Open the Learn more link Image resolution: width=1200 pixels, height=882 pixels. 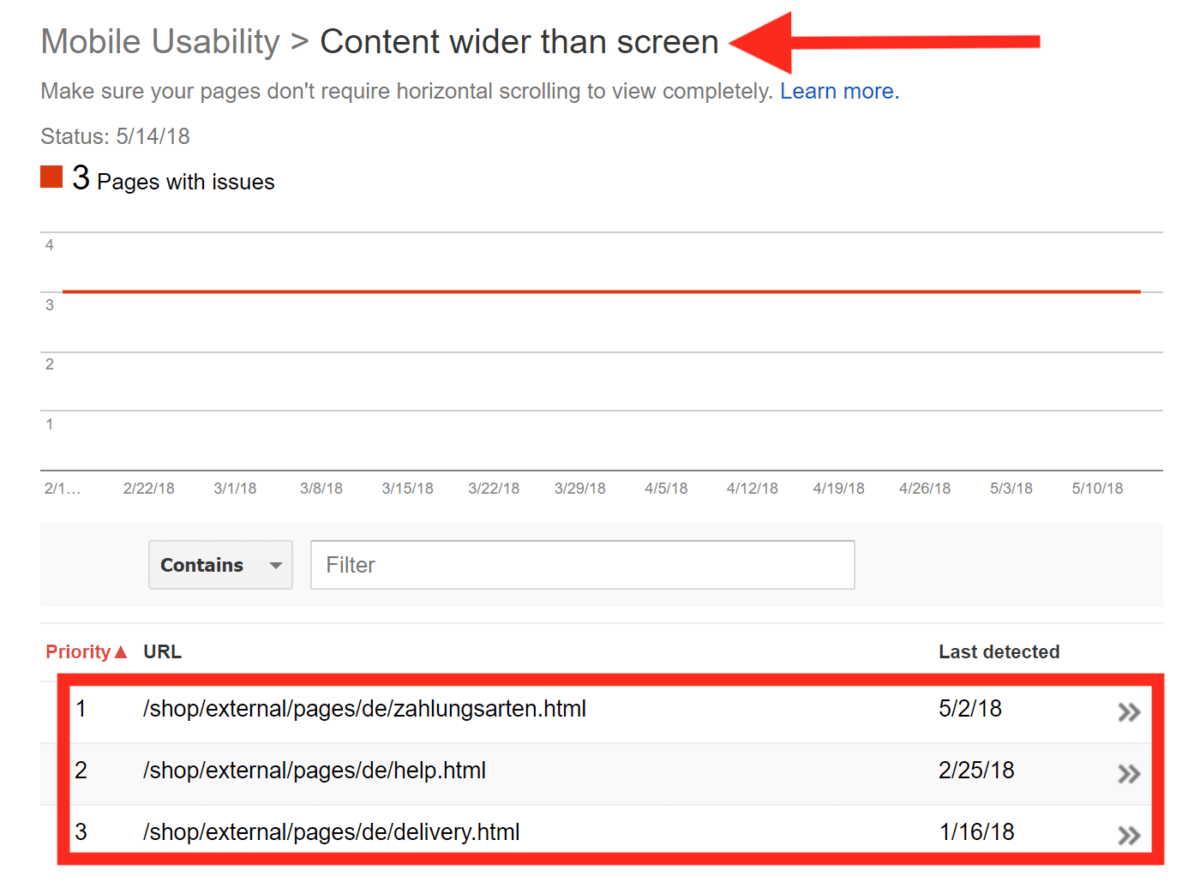click(840, 91)
